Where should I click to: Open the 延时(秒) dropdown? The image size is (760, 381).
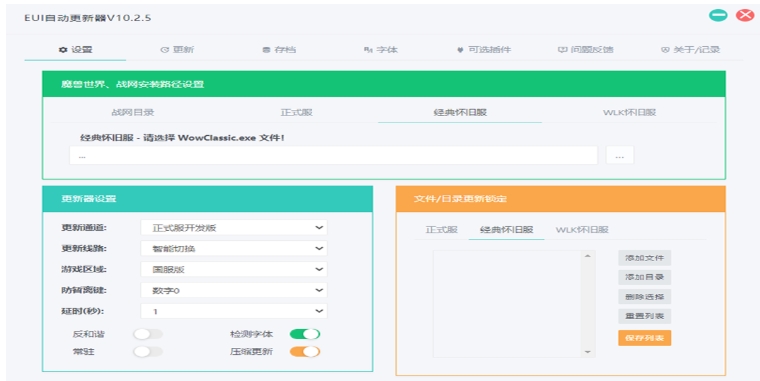(x=234, y=311)
